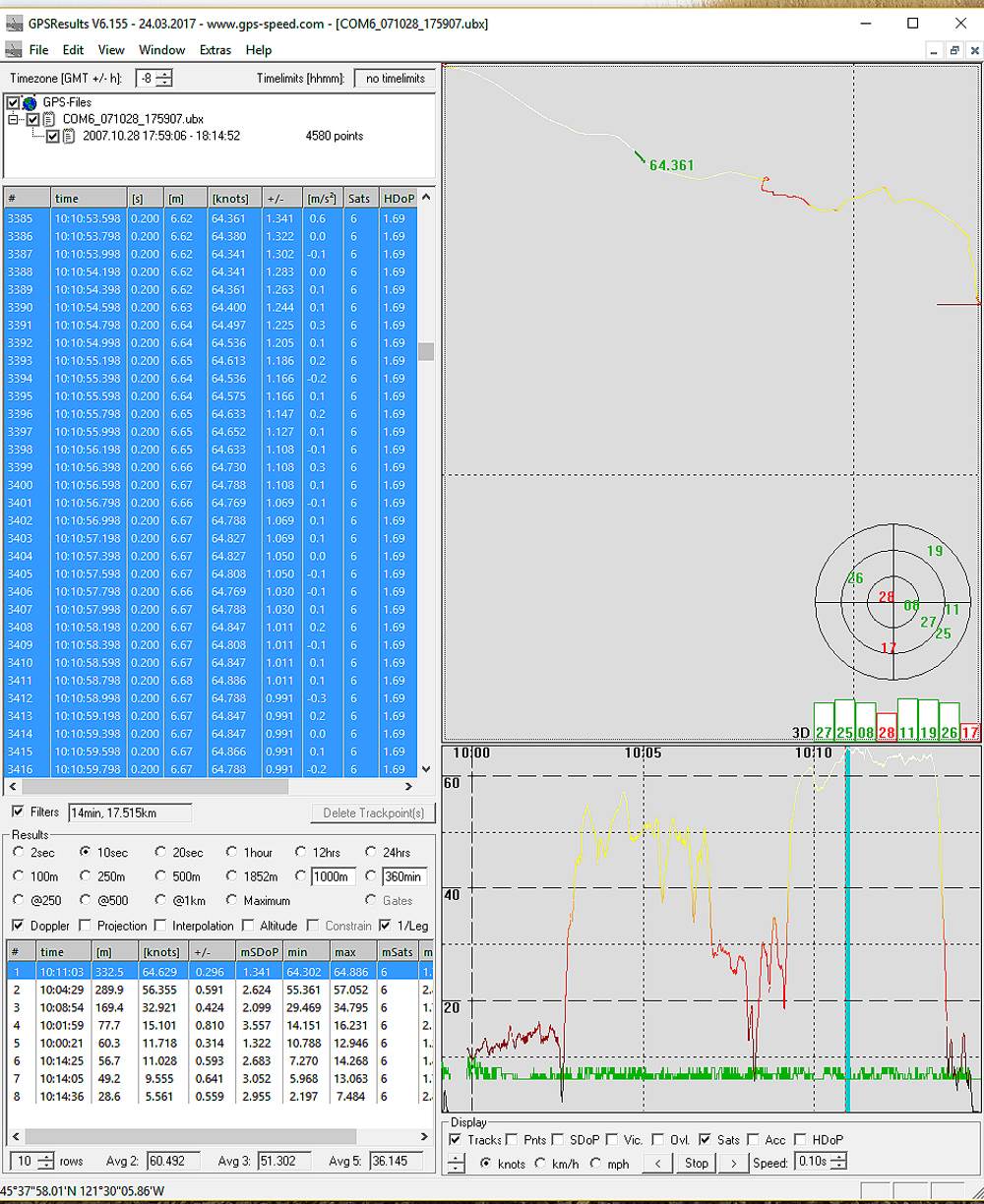Click the GPSResults app icon beside File menu
This screenshot has height=1204, width=984.
click(14, 49)
